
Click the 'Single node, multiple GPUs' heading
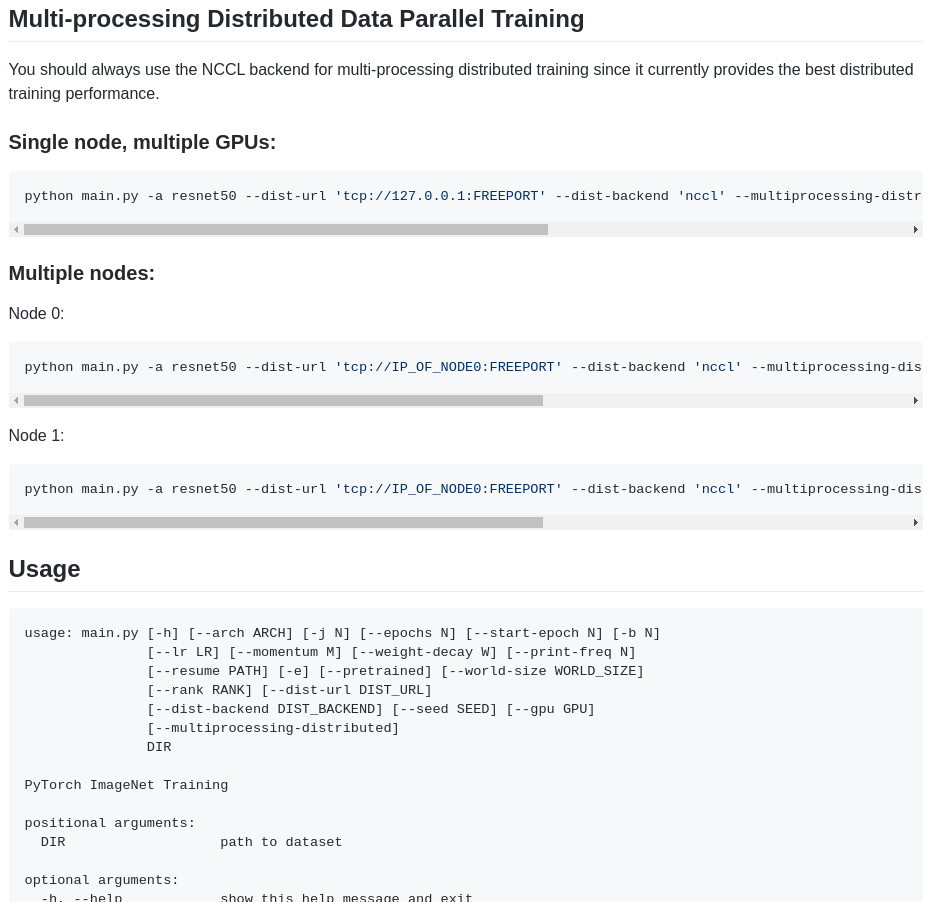click(x=142, y=142)
